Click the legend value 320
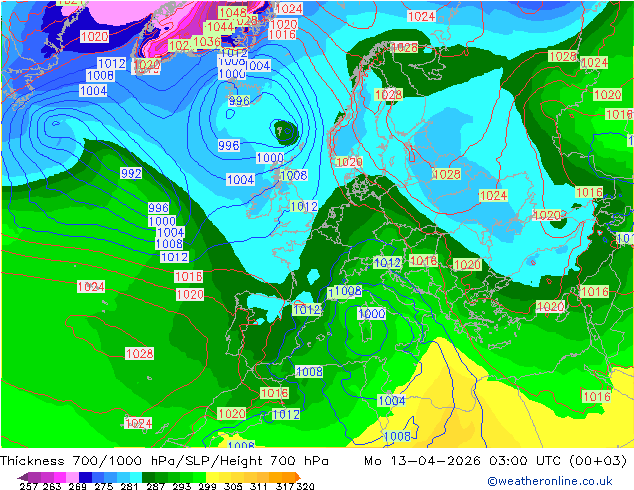The width and height of the screenshot is (634, 490). (x=305, y=486)
